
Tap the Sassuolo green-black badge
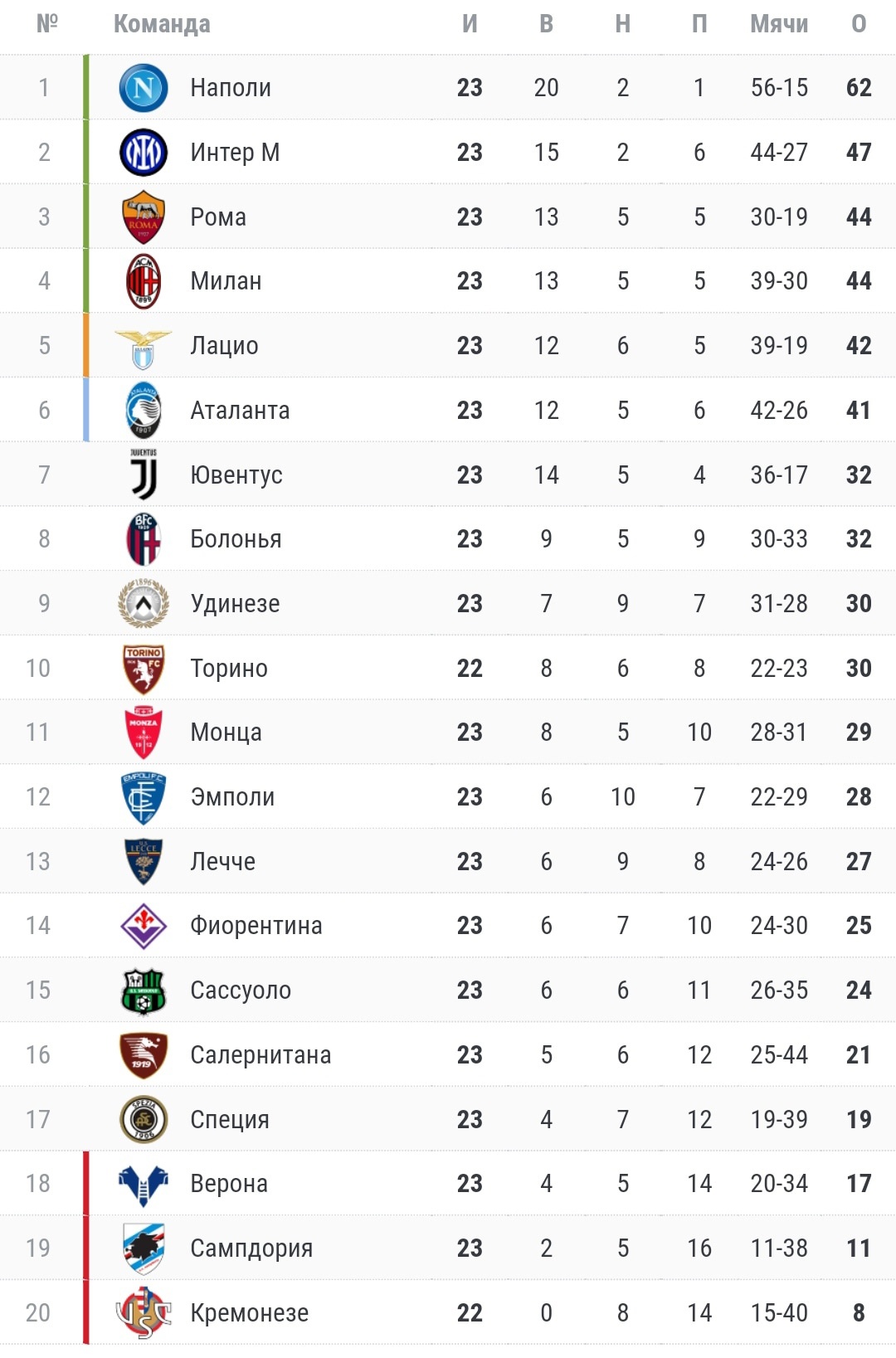point(144,991)
